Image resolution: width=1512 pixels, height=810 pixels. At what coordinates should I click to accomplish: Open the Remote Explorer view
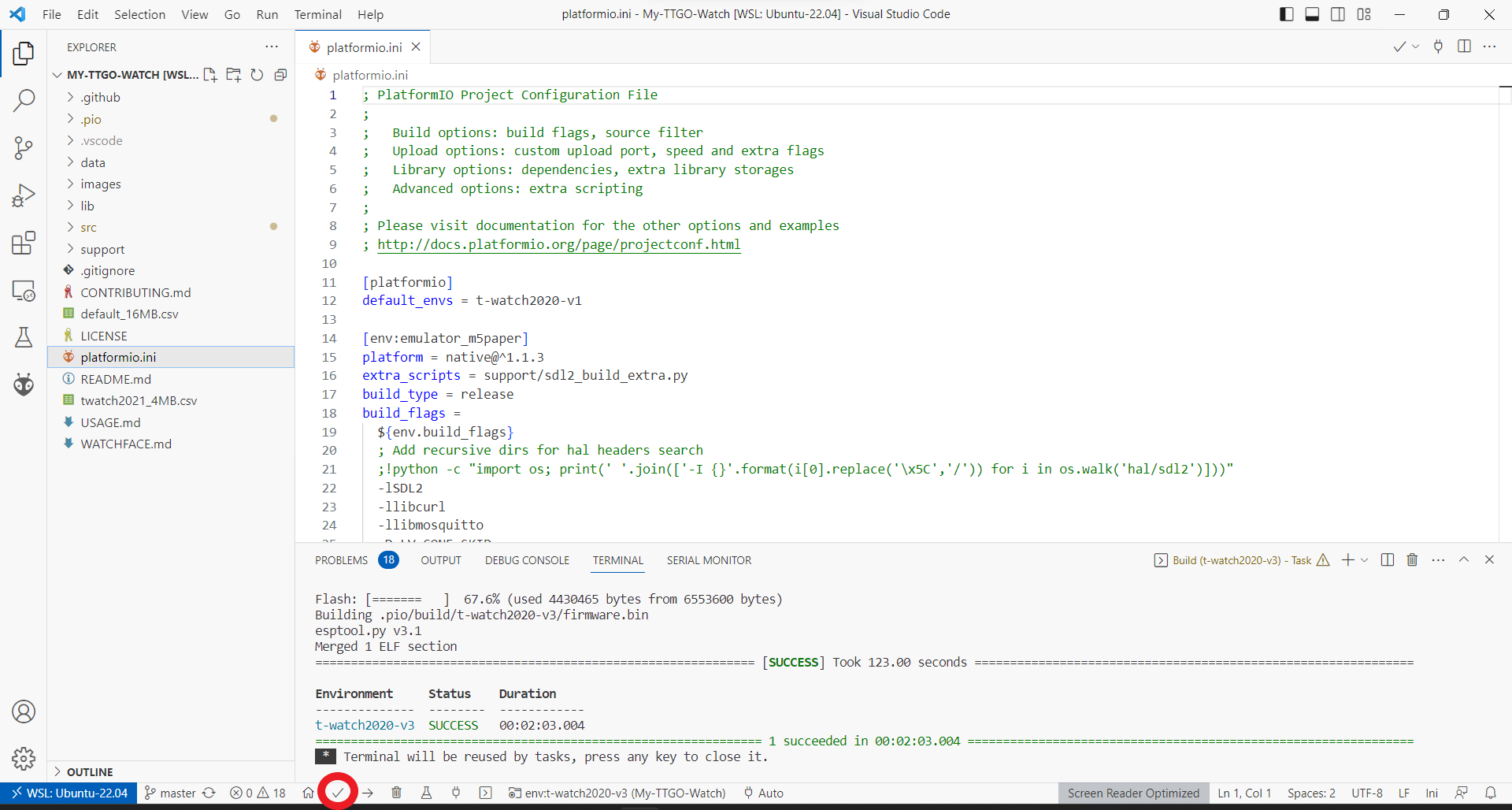tap(24, 290)
